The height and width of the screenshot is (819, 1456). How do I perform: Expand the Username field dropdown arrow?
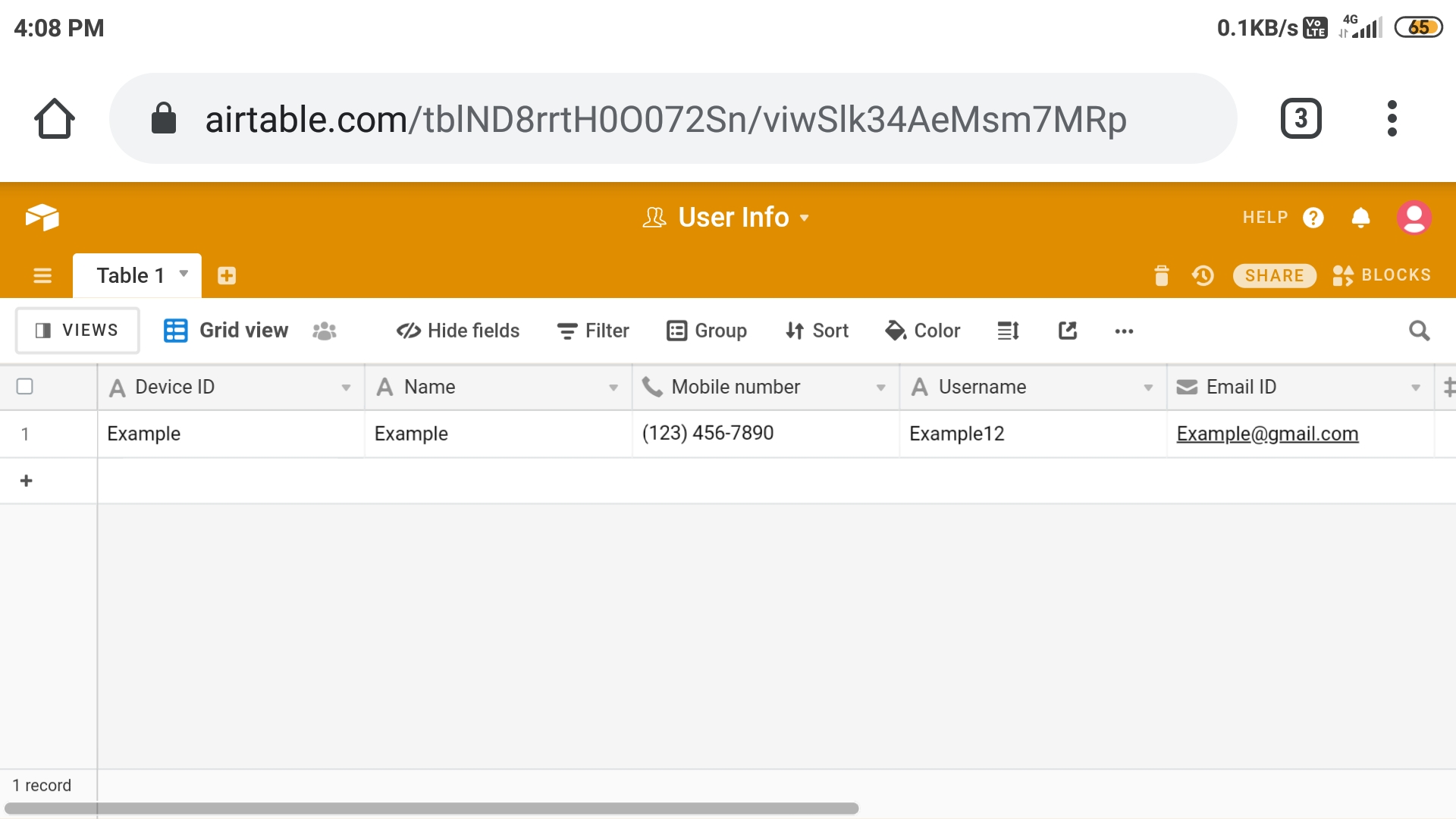1148,388
